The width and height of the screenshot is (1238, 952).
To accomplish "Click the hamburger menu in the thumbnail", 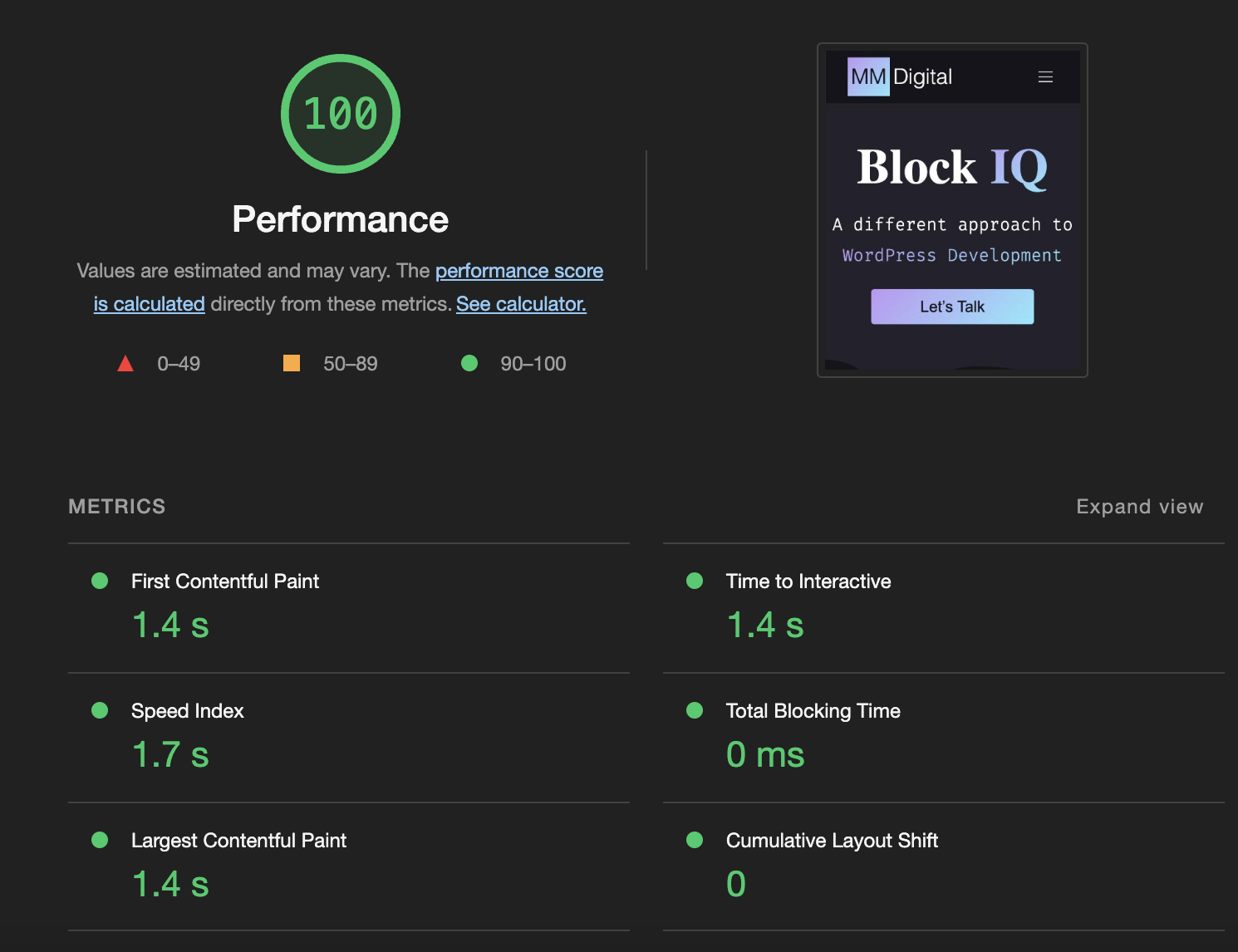I will [x=1045, y=77].
